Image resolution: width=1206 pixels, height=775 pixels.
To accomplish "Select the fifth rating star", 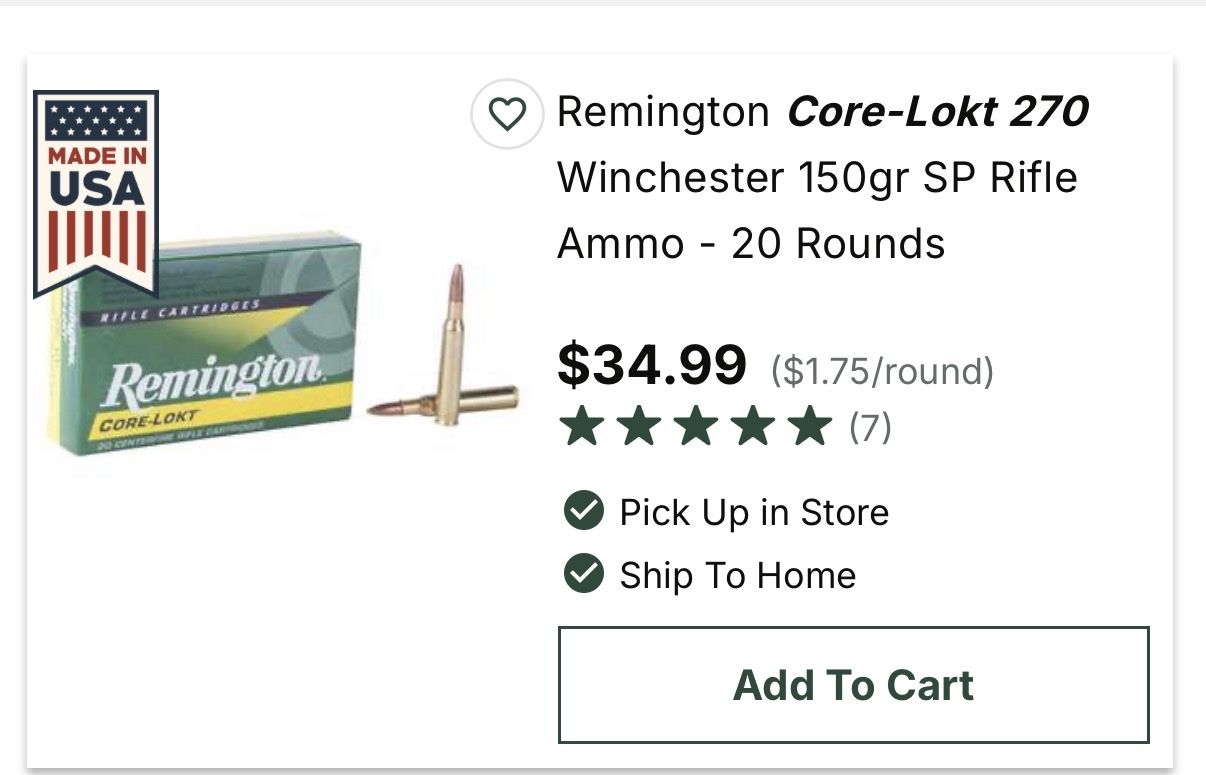I will pyautogui.click(x=809, y=428).
